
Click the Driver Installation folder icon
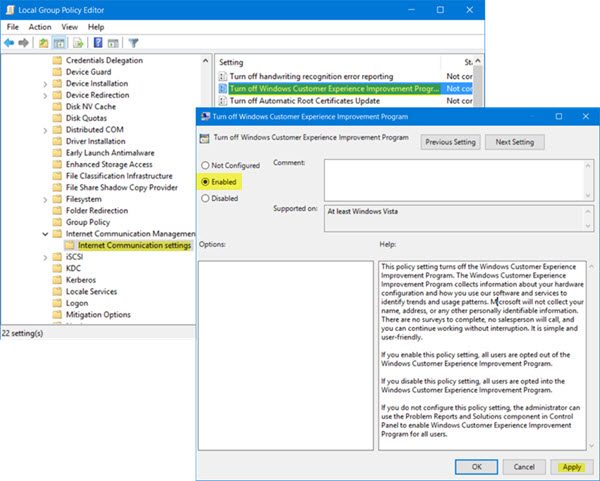[x=57, y=141]
